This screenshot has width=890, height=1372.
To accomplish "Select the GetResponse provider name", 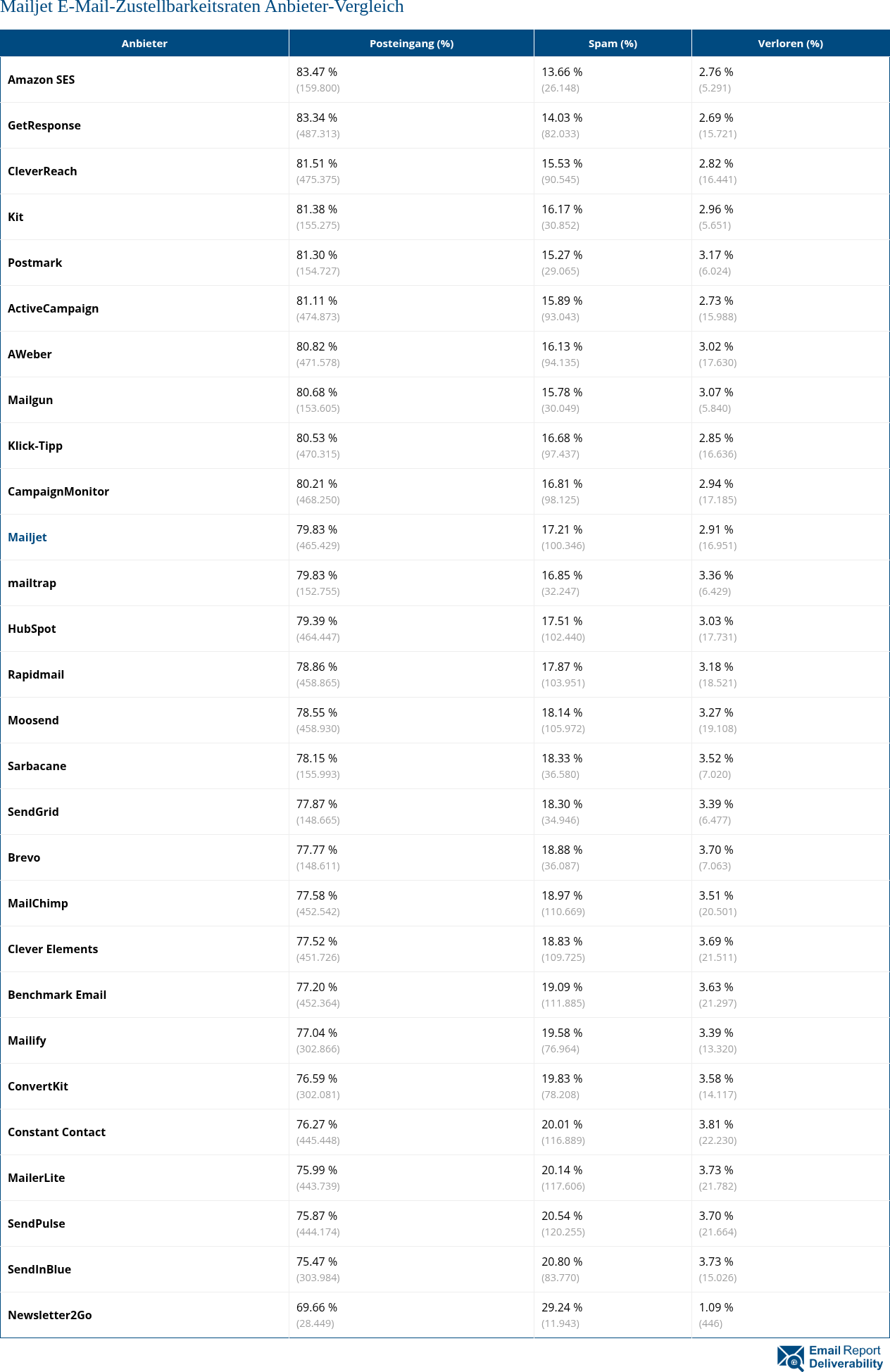I will click(x=44, y=125).
